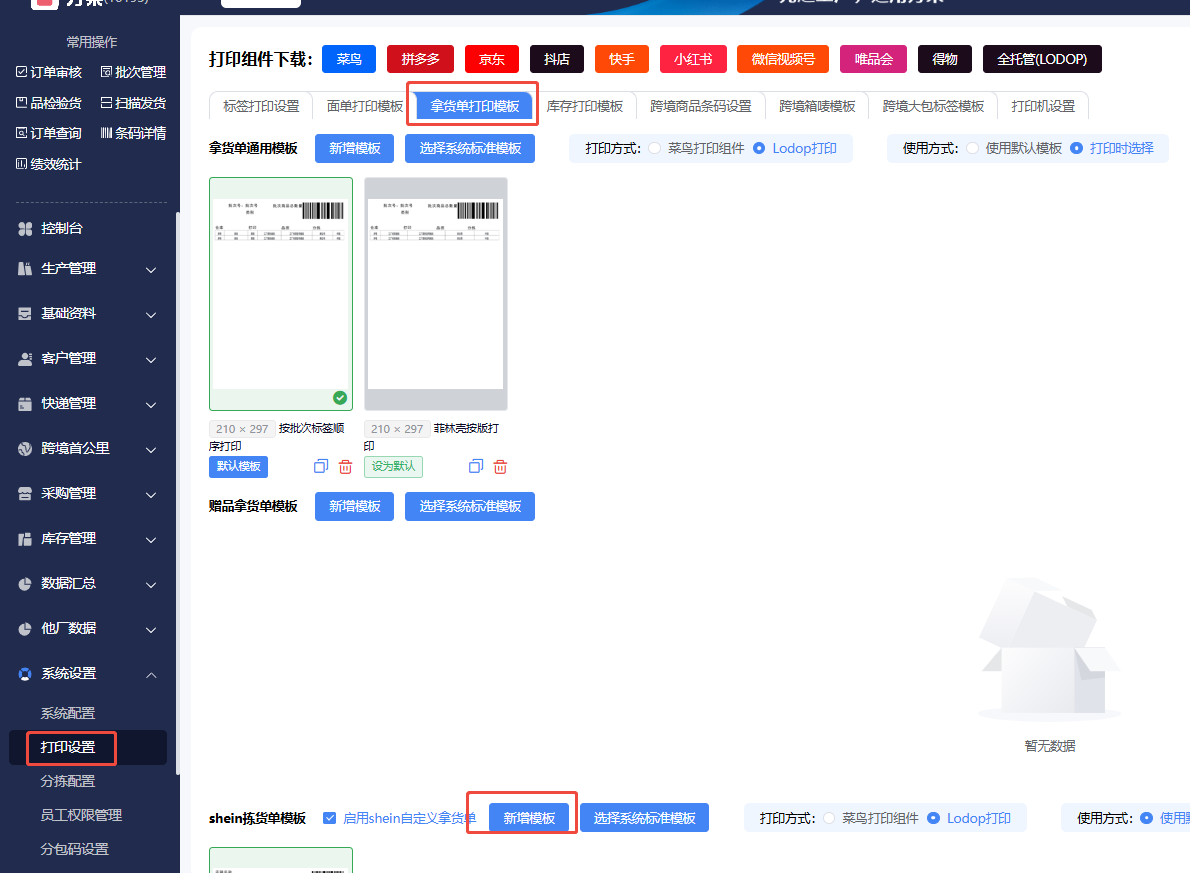Open 条码详情 quick action
Viewport: 1190px width, 873px height.
point(134,133)
